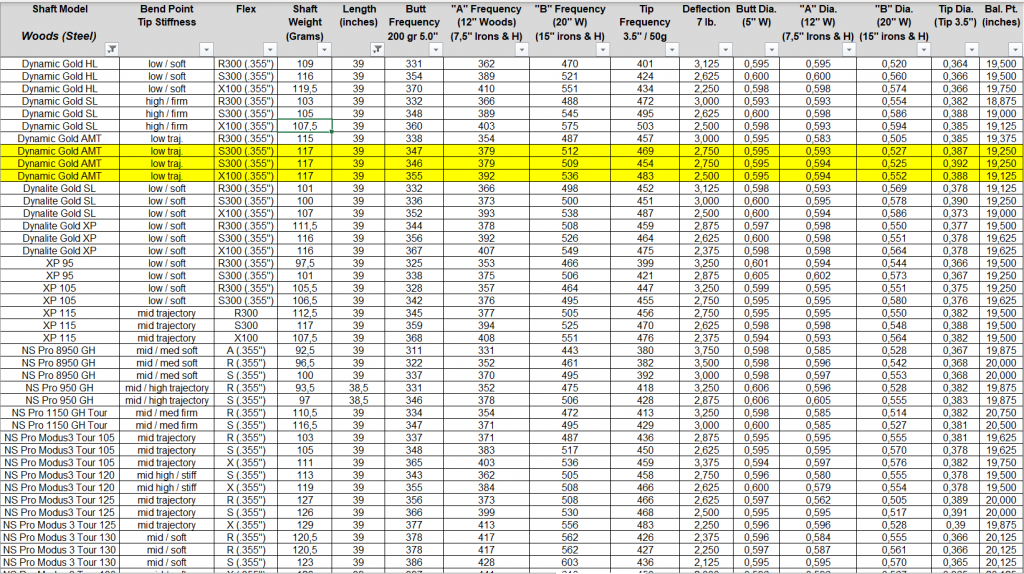Click tip frequency 483 in Dynamic Gold AMT X100 row

pos(645,176)
